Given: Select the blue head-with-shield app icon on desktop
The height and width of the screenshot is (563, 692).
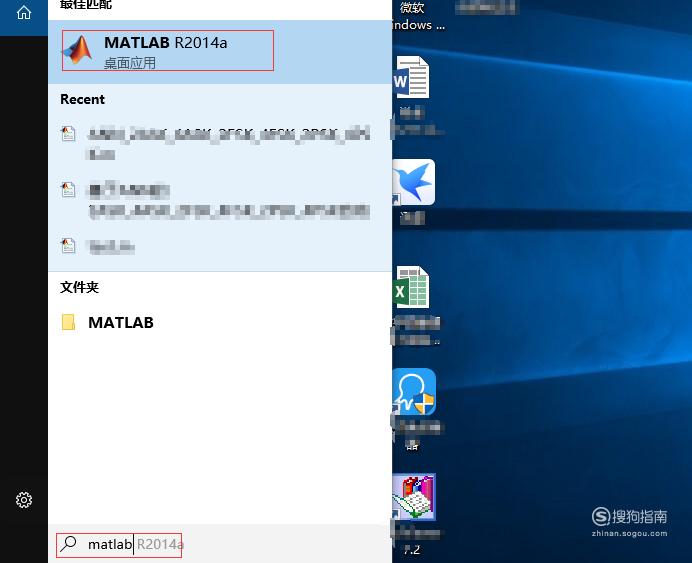Looking at the screenshot, I should [414, 392].
